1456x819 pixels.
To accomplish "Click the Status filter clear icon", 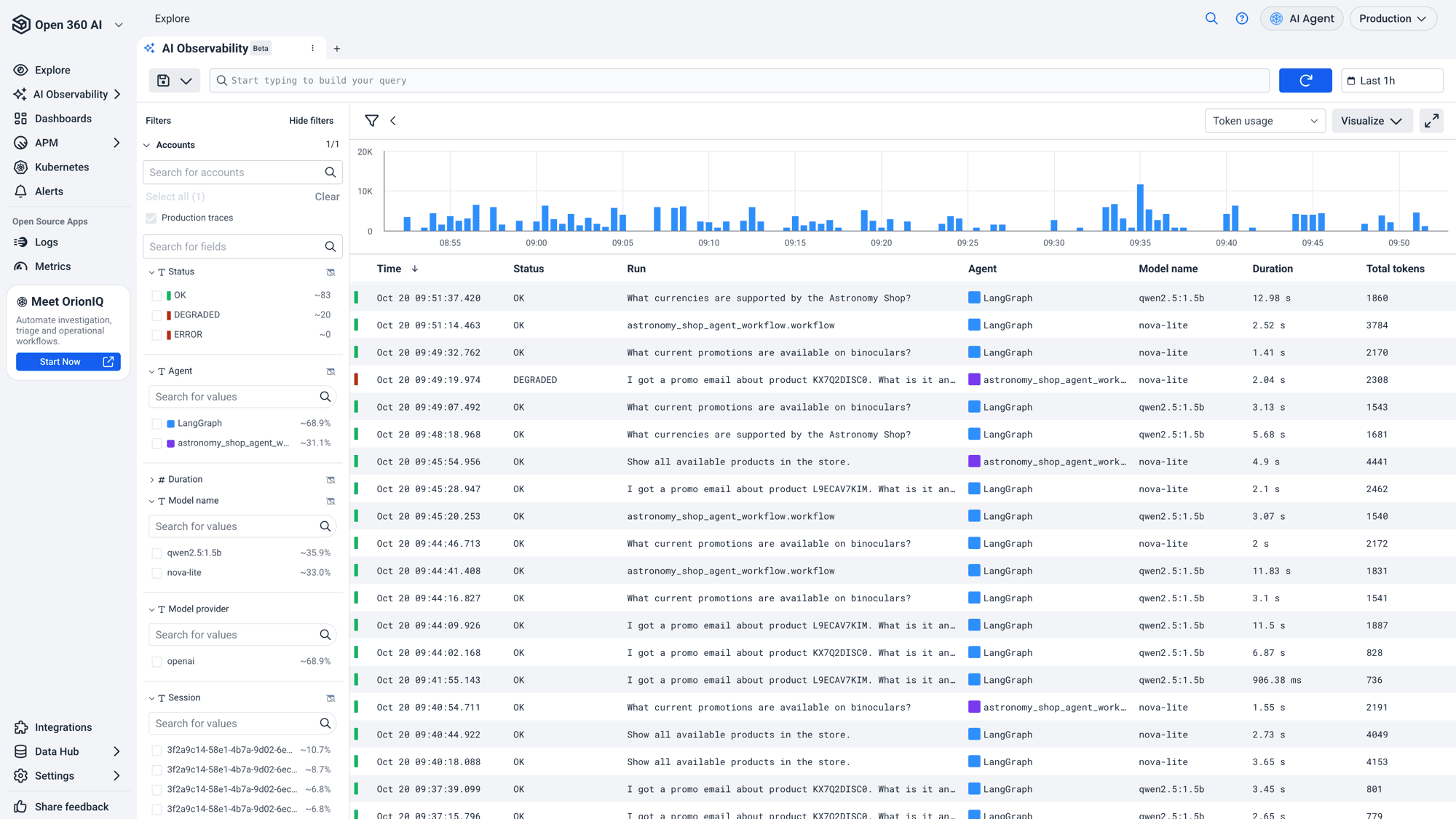I will 331,272.
